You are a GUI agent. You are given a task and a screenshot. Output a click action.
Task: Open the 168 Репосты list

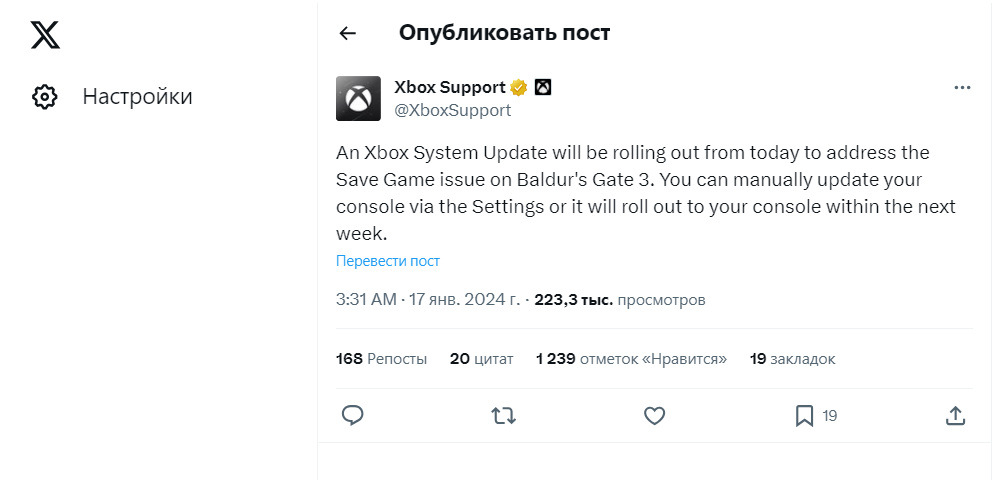[381, 358]
